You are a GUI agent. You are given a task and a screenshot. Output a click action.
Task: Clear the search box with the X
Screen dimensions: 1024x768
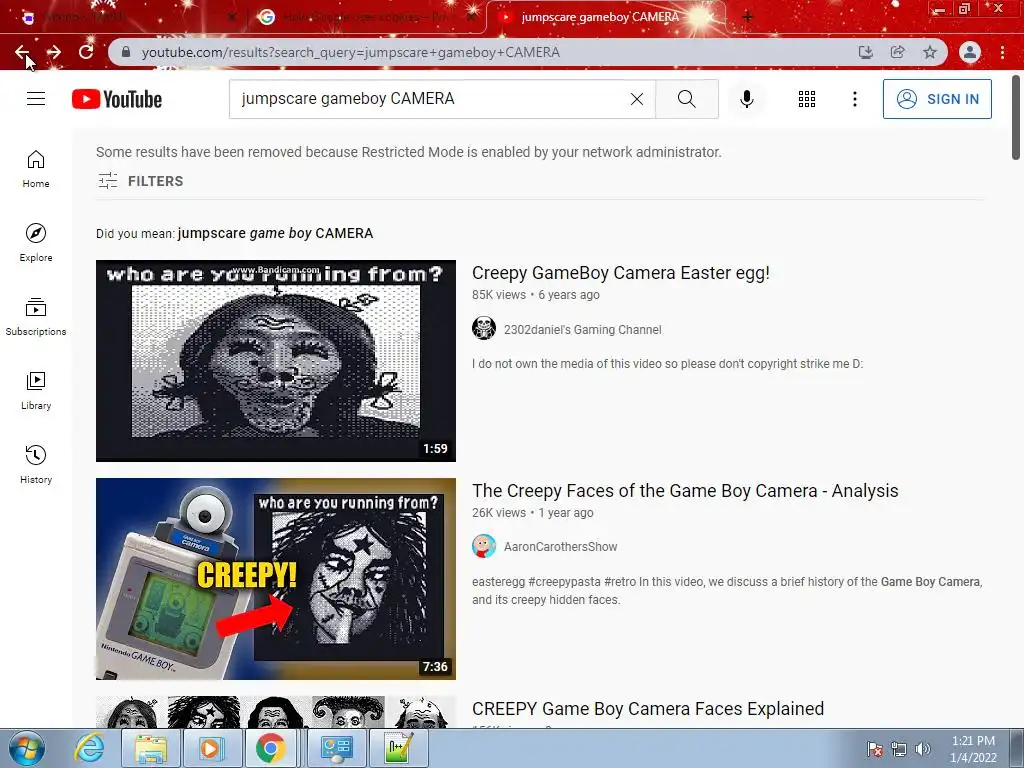[637, 99]
